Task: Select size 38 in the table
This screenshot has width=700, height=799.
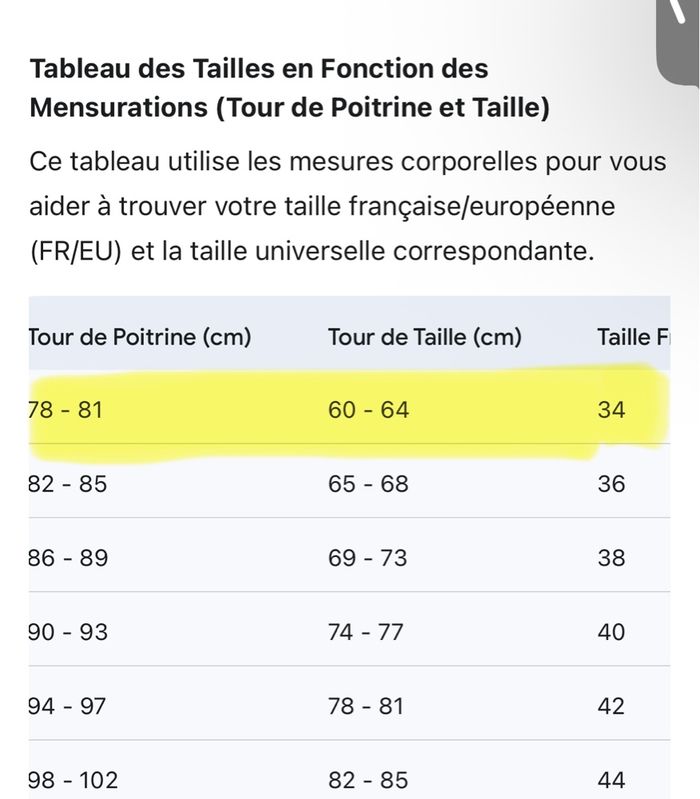Action: 610,558
